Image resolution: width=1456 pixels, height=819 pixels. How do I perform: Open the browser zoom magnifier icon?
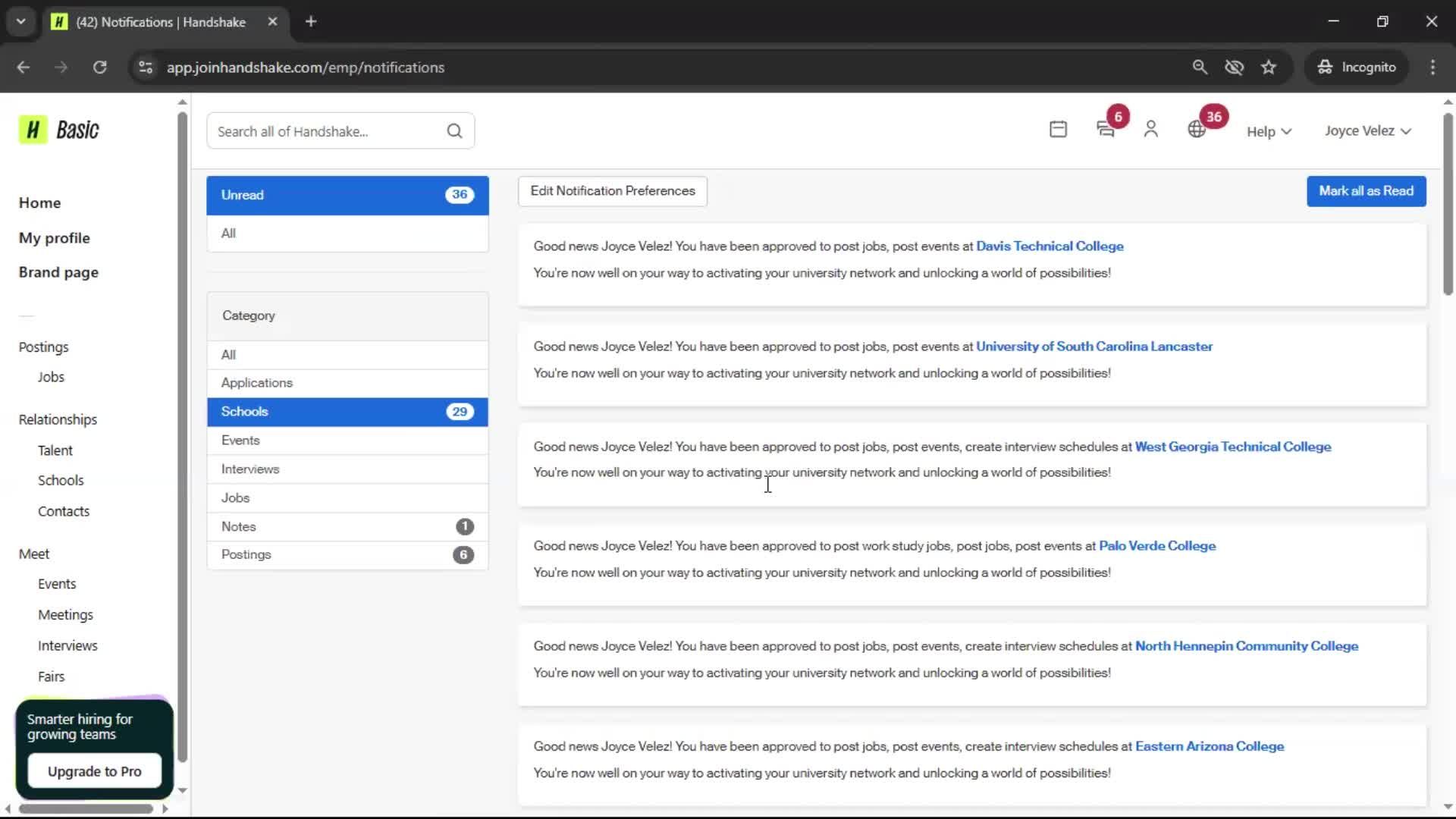[1200, 67]
